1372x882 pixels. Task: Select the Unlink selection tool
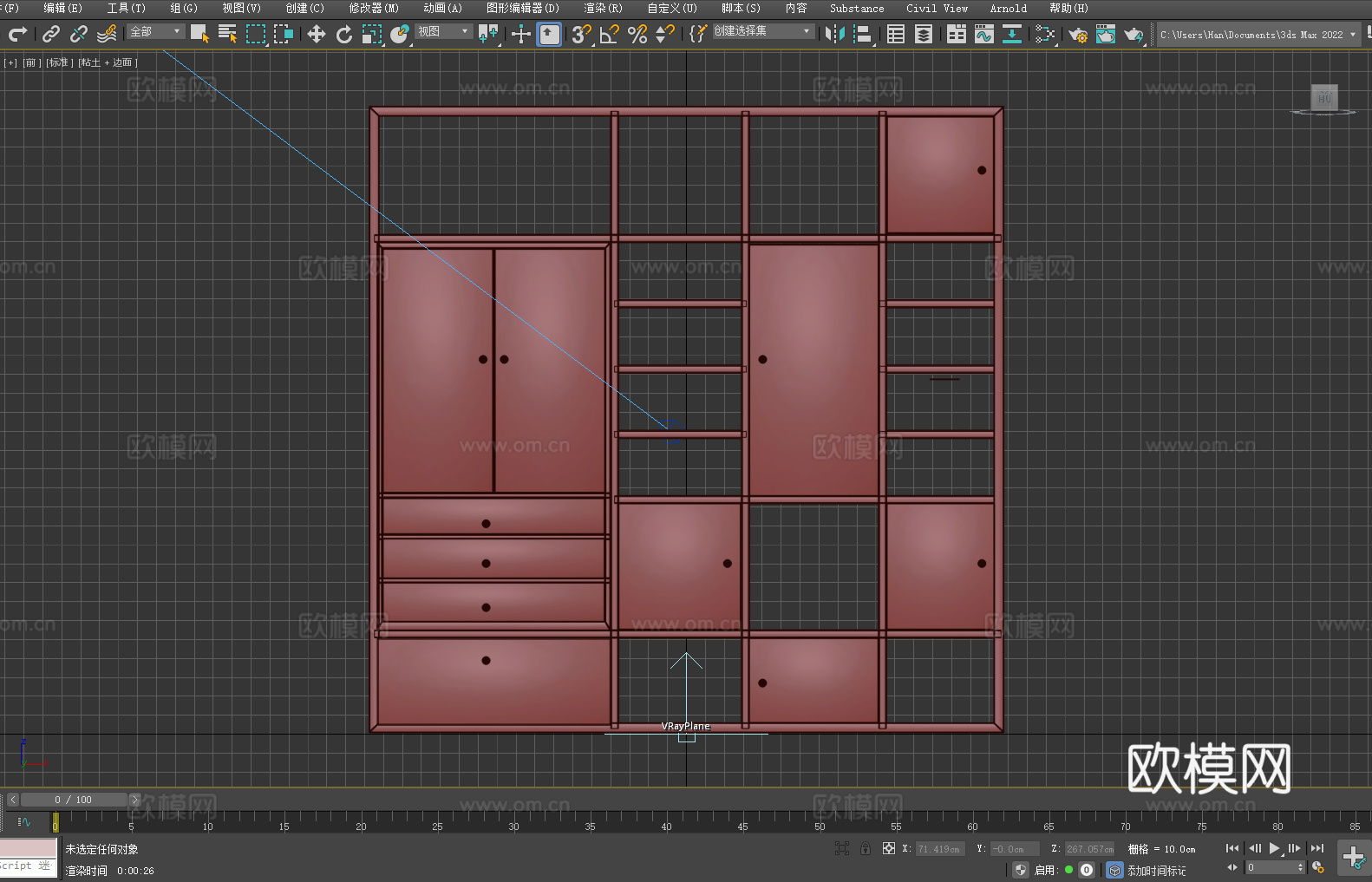click(79, 34)
